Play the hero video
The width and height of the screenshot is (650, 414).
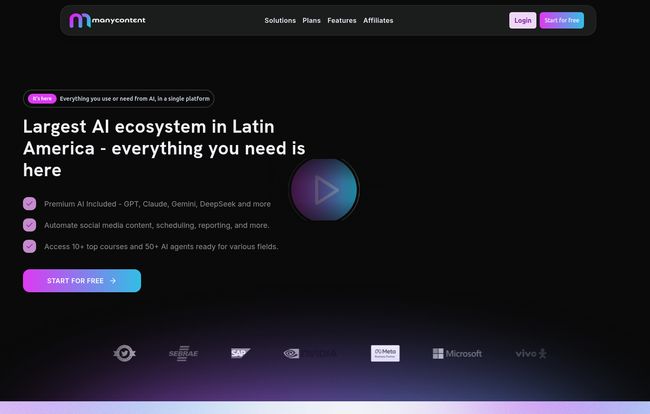tap(324, 189)
